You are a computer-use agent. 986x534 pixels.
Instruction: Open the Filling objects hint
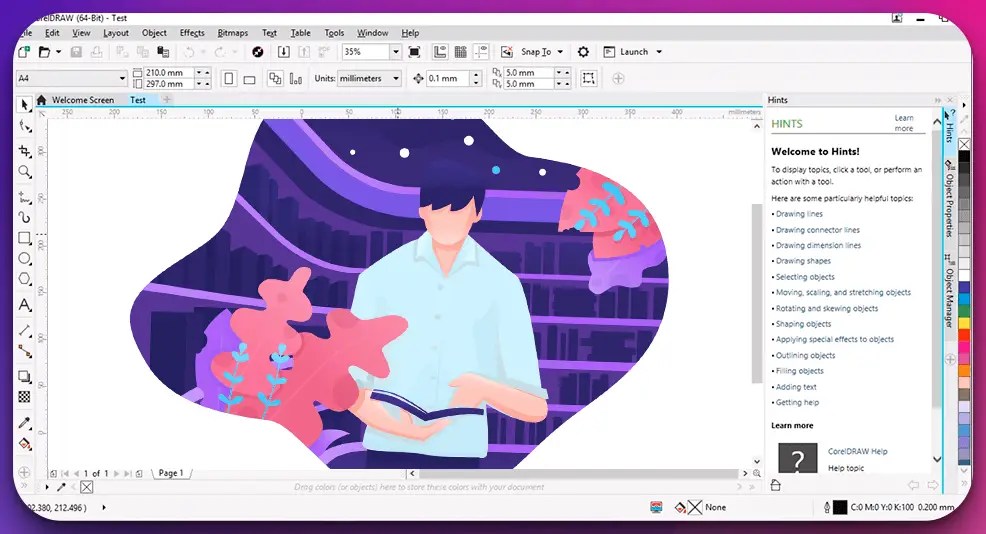tap(799, 371)
